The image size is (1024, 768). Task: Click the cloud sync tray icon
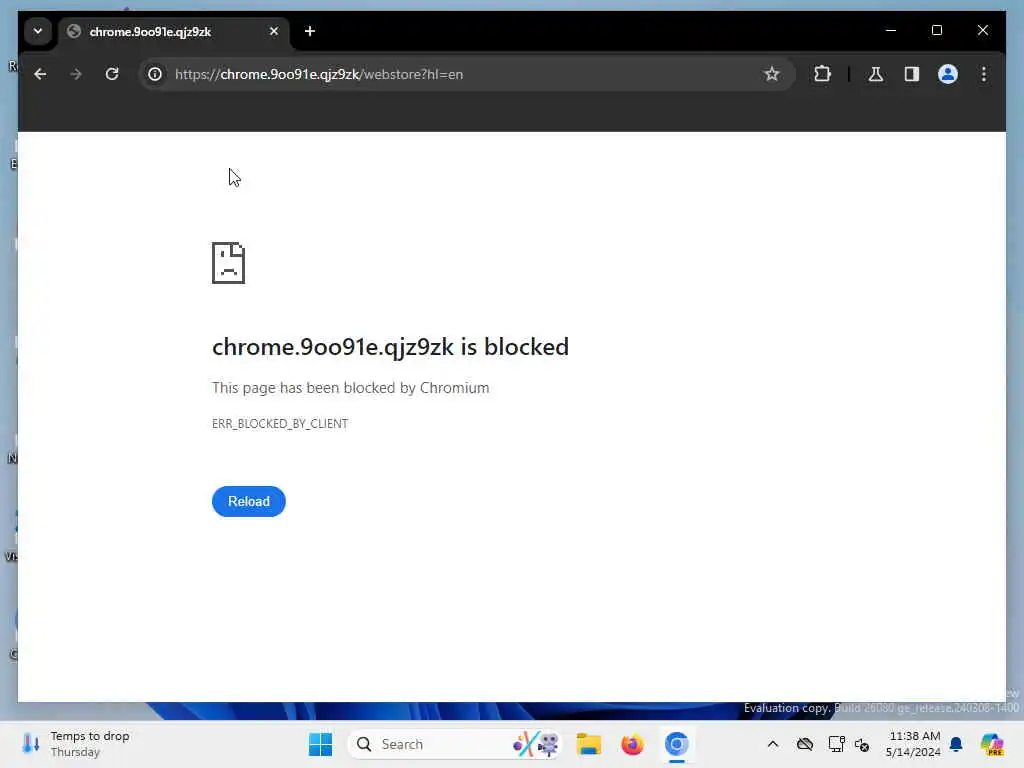tap(805, 744)
